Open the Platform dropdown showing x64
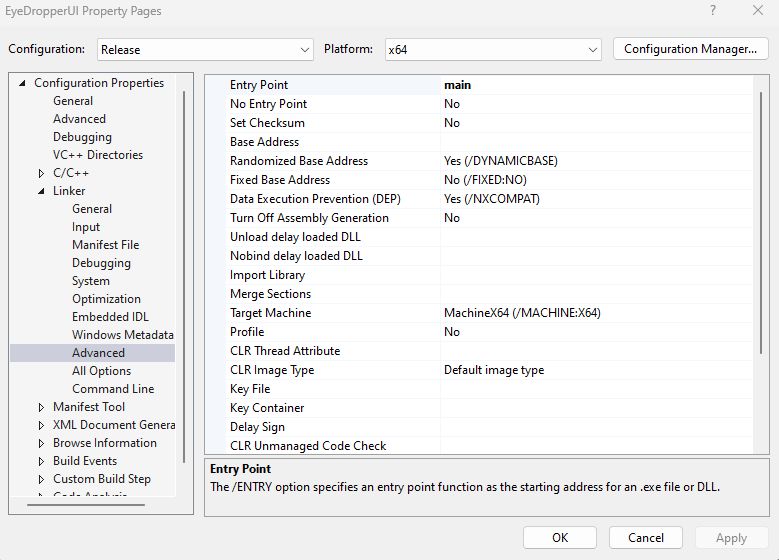This screenshot has width=779, height=560. tap(493, 50)
